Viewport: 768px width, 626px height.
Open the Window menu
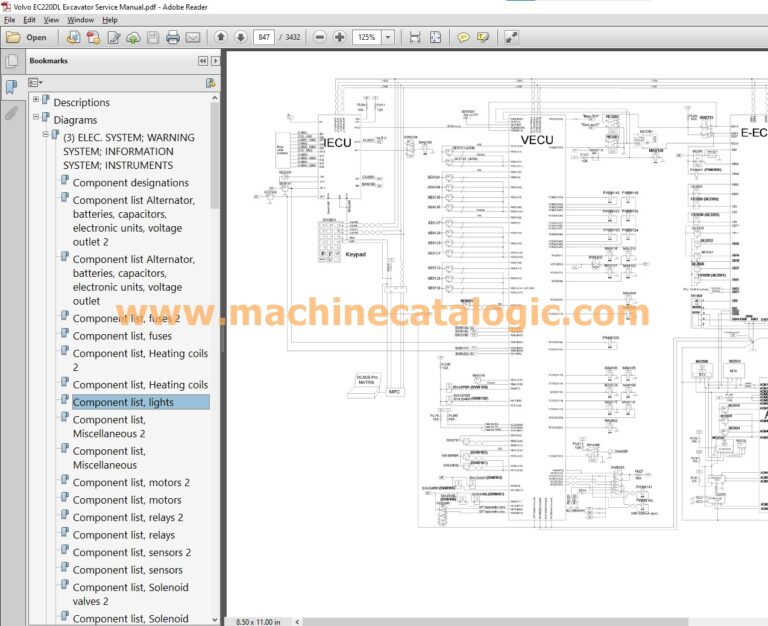(x=80, y=20)
